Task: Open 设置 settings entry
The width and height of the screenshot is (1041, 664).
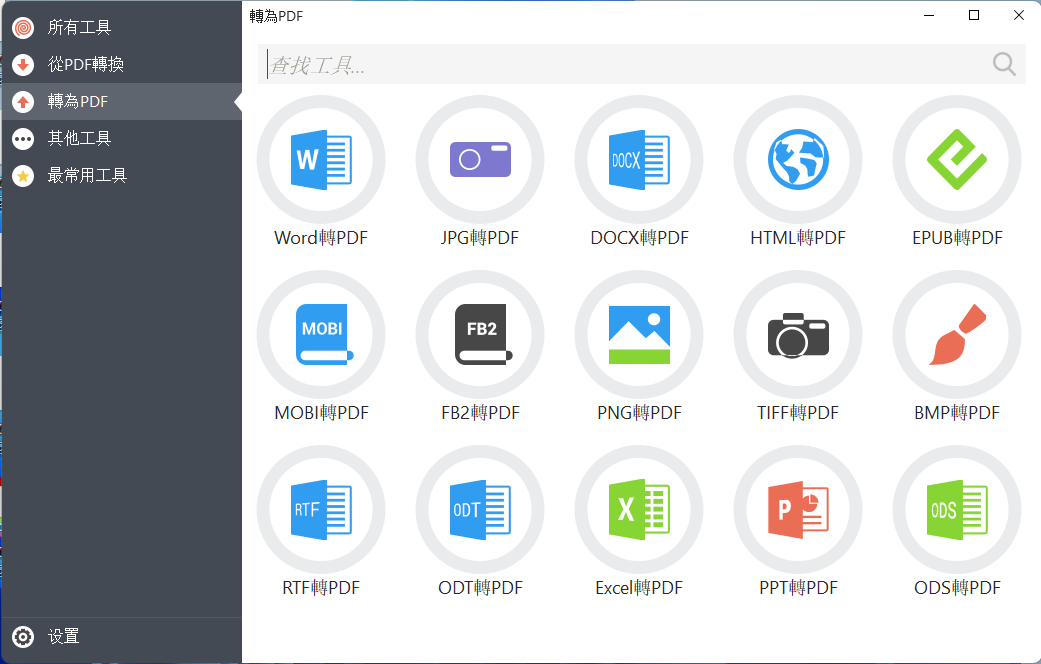Action: click(121, 637)
